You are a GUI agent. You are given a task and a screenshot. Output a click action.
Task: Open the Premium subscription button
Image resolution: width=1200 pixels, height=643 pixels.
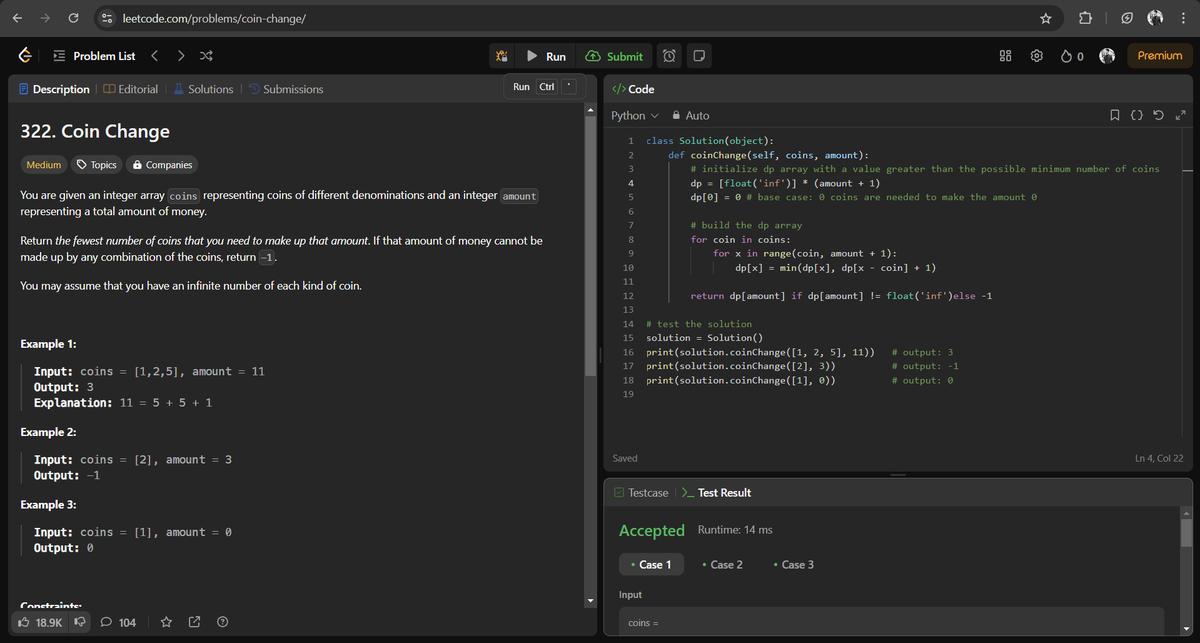coord(1160,56)
